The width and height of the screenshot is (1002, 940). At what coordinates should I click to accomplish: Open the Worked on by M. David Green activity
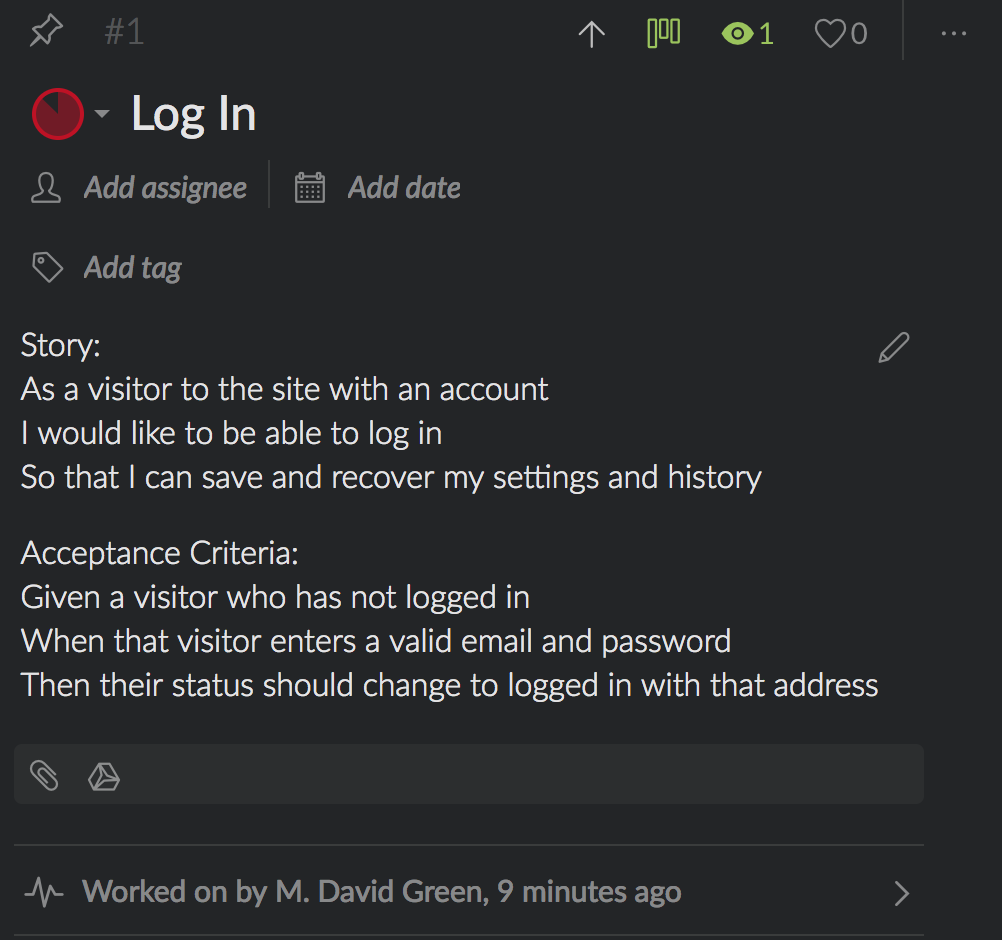click(381, 892)
